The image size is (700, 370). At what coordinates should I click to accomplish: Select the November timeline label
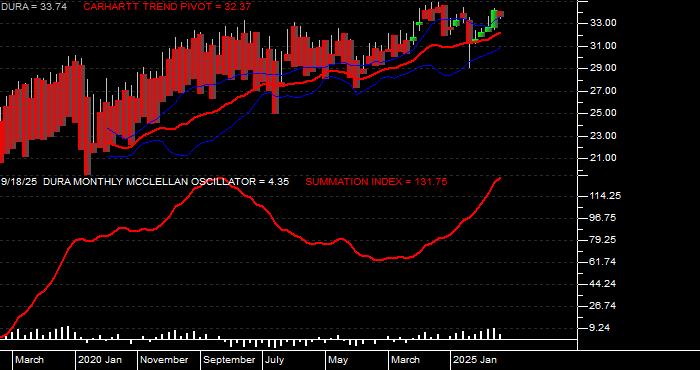pos(164,360)
